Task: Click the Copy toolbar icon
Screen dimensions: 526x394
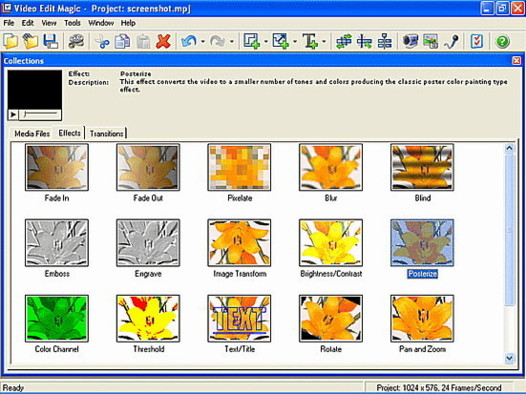Action: pyautogui.click(x=122, y=42)
